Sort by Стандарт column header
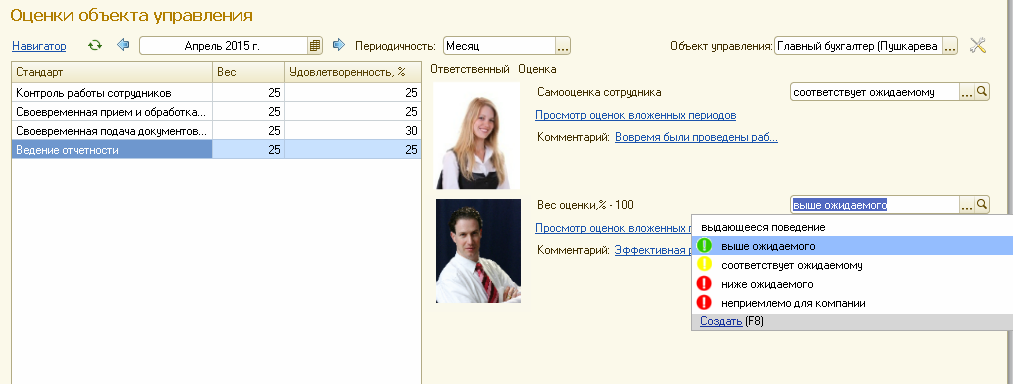This screenshot has height=384, width=1013. pos(112,72)
